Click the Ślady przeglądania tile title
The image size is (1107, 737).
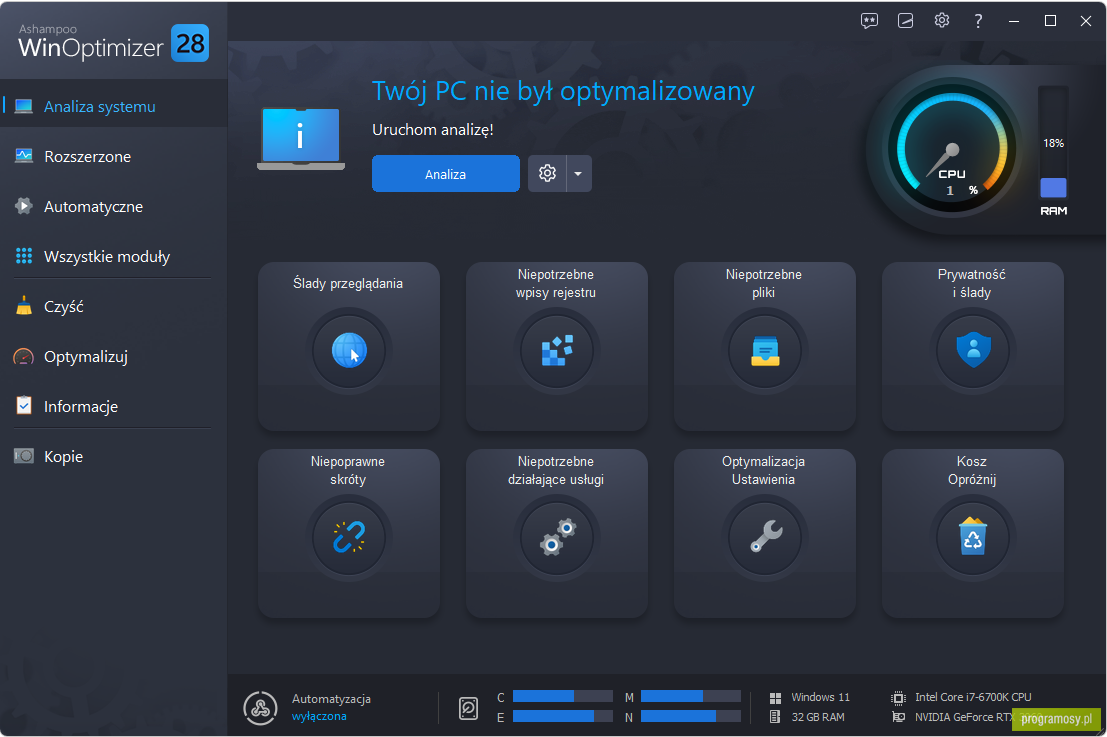348,283
